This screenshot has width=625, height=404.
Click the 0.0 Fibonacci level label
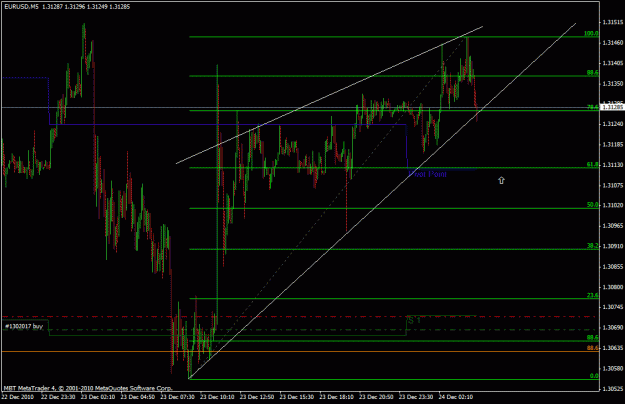click(x=594, y=376)
